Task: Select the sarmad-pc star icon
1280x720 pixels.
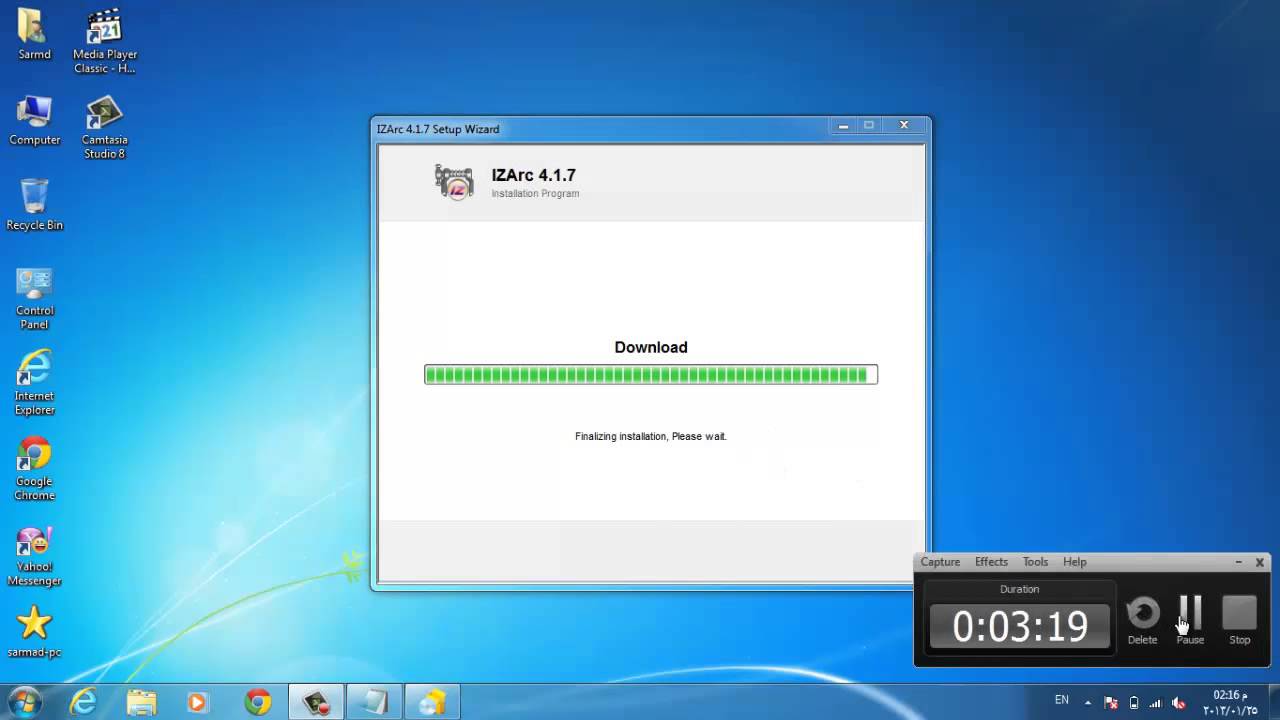Action: point(34,632)
